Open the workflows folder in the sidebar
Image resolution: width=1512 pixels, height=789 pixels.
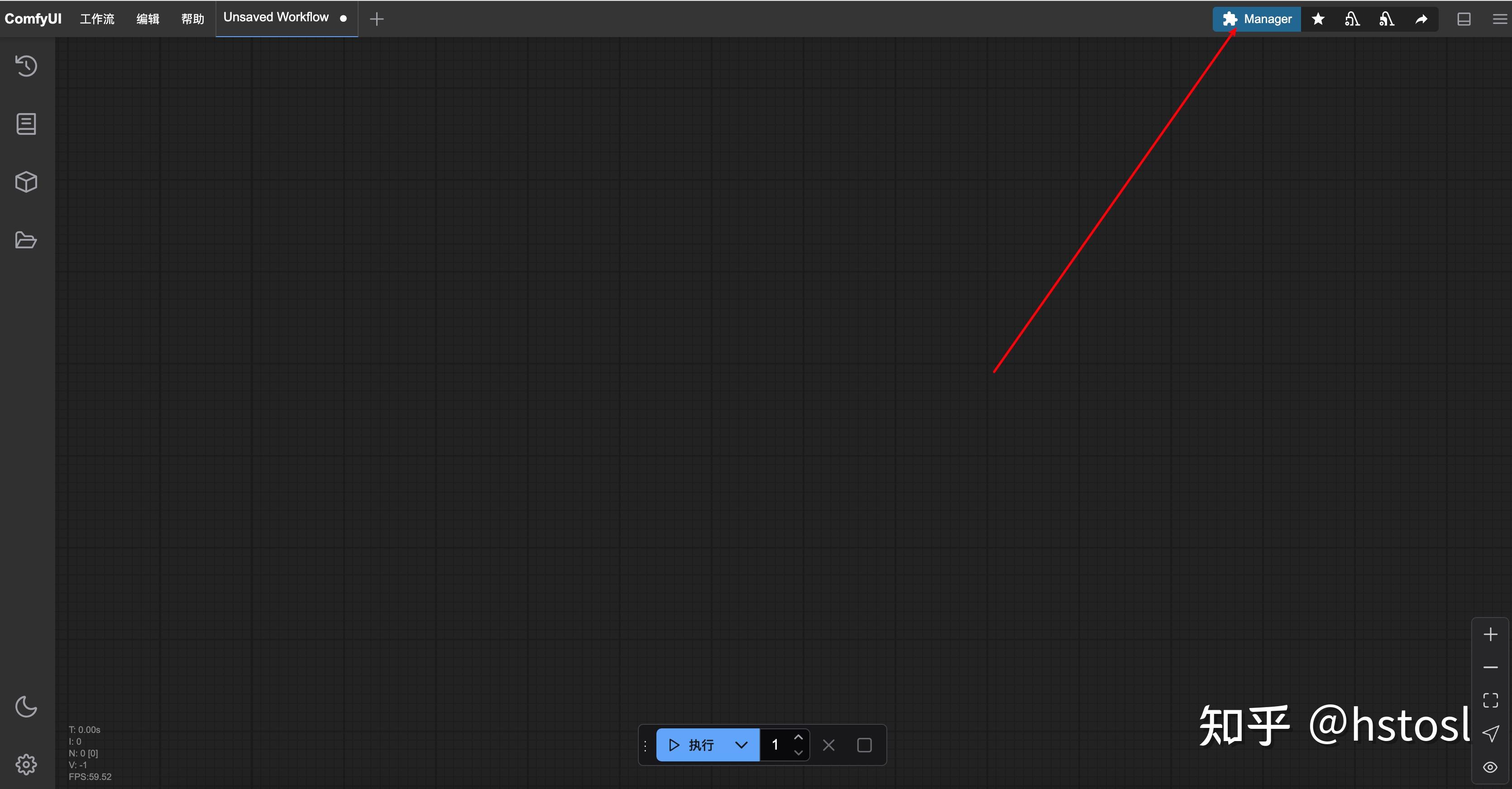26,240
